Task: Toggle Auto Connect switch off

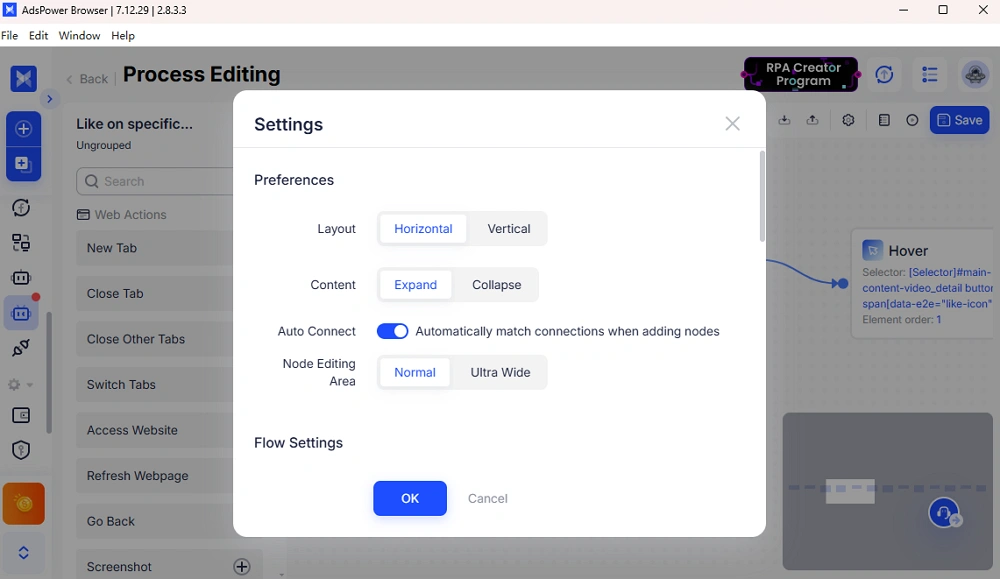Action: (x=392, y=330)
